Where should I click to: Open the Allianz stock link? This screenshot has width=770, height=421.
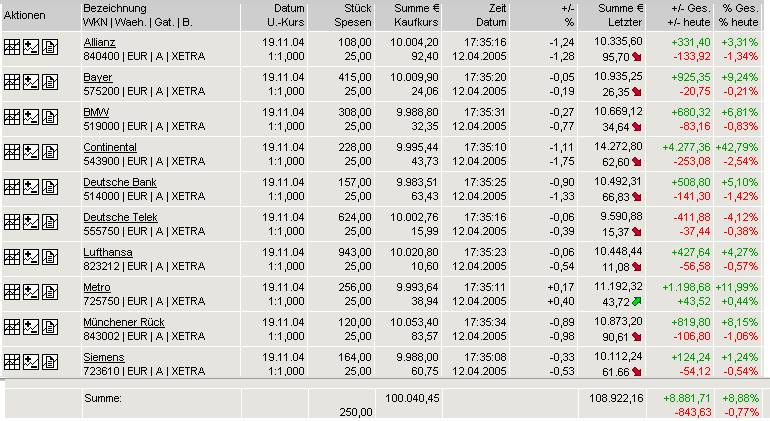[99, 42]
